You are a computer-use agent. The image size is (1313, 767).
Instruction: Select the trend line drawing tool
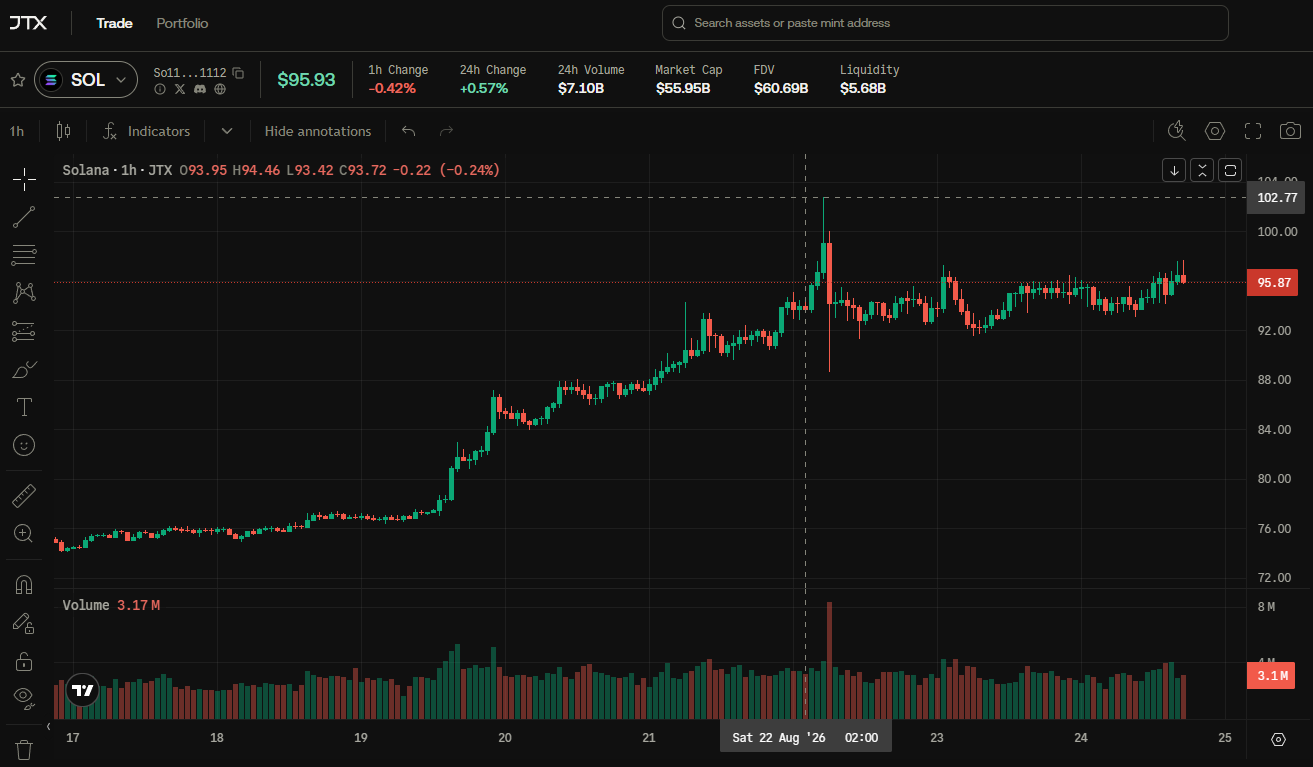coord(24,217)
